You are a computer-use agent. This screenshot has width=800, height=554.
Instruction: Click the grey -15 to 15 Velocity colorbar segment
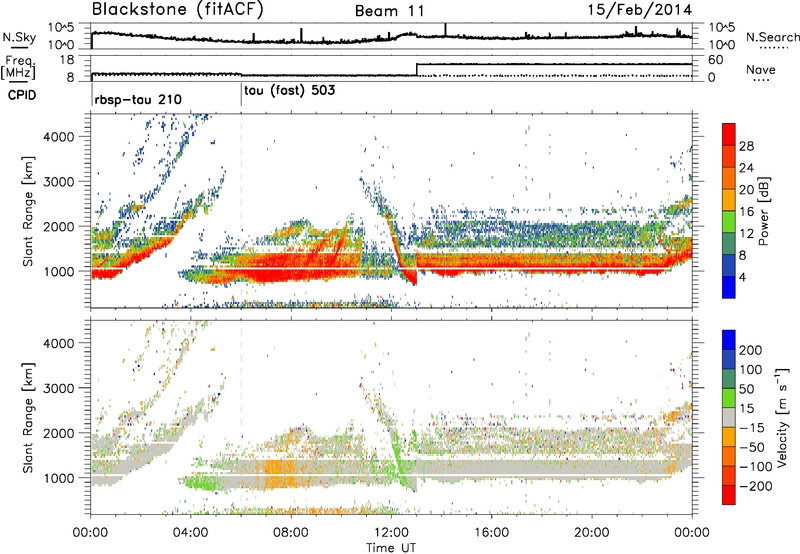(729, 417)
